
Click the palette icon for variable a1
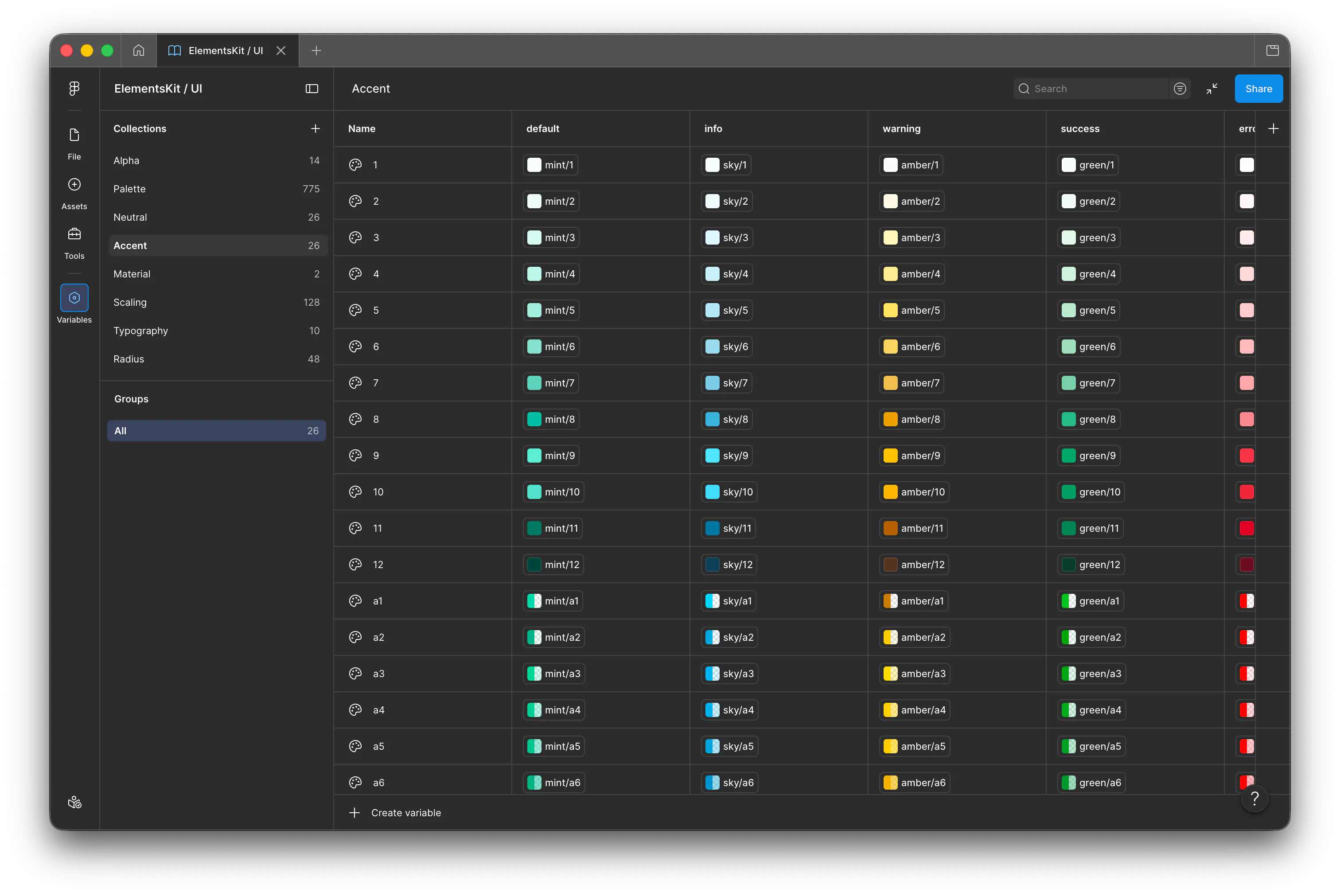[355, 600]
